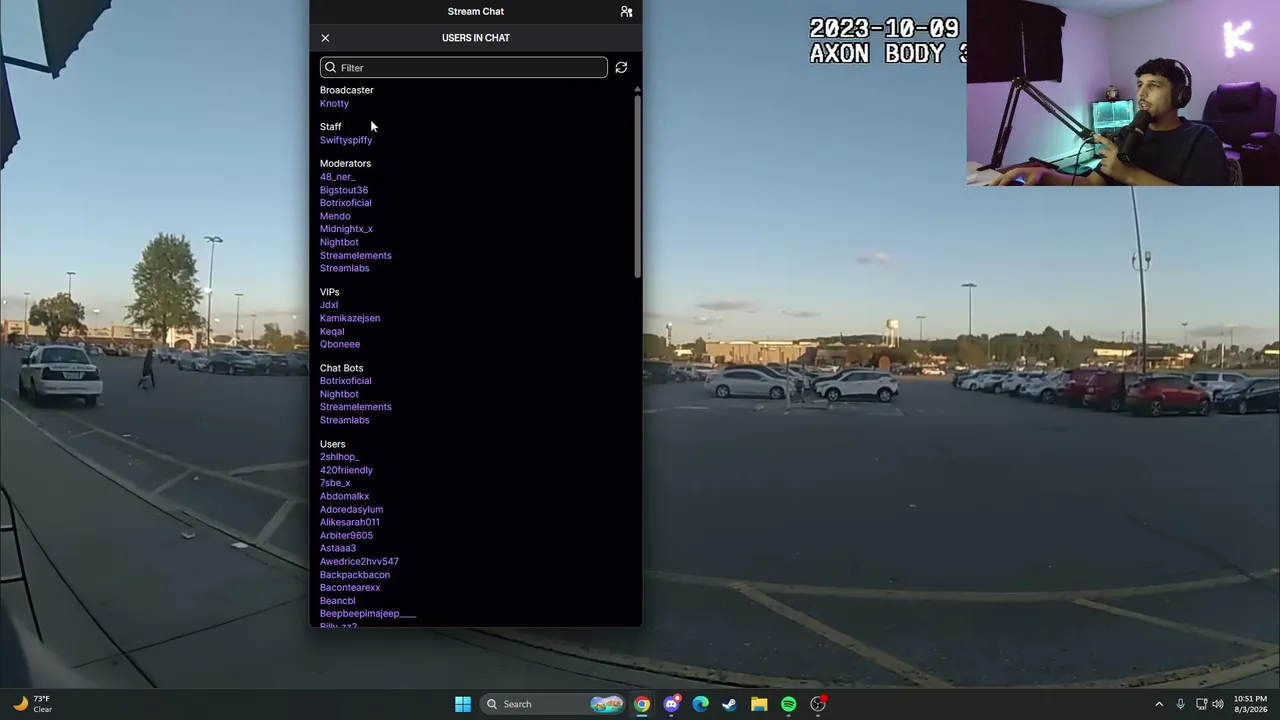
Task: Show hidden system tray icons
Action: tap(1159, 704)
